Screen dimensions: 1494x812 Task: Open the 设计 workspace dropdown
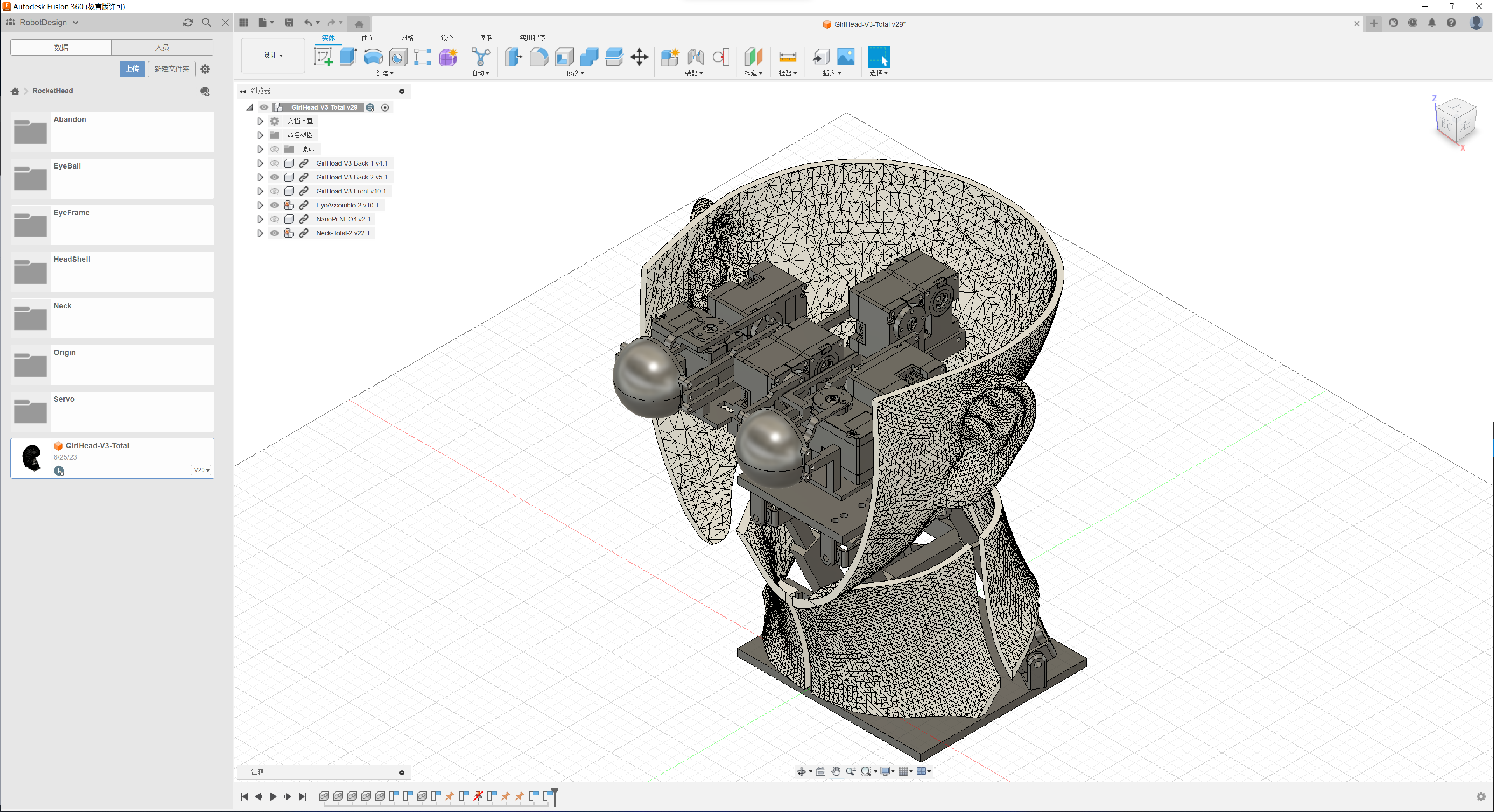[x=273, y=55]
